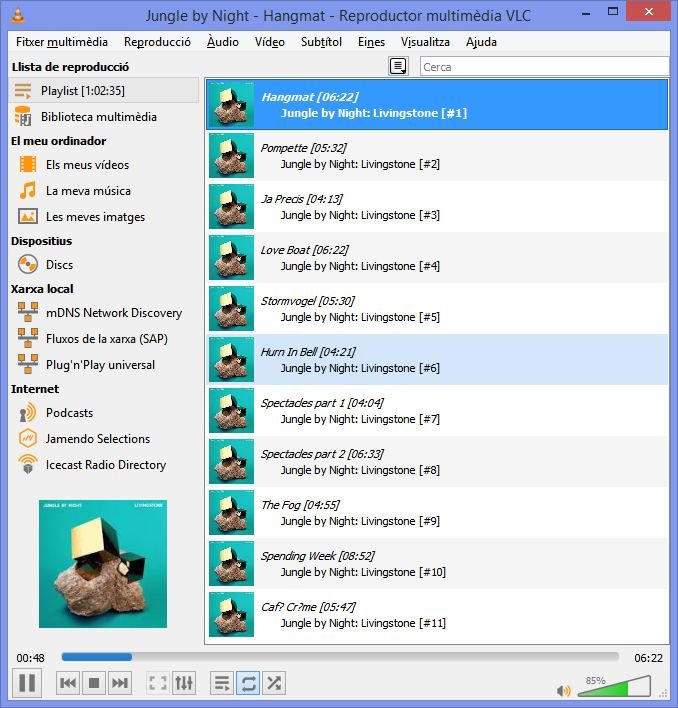
Task: Click network icon beside mDNS Network Discovery
Action: coord(28,312)
